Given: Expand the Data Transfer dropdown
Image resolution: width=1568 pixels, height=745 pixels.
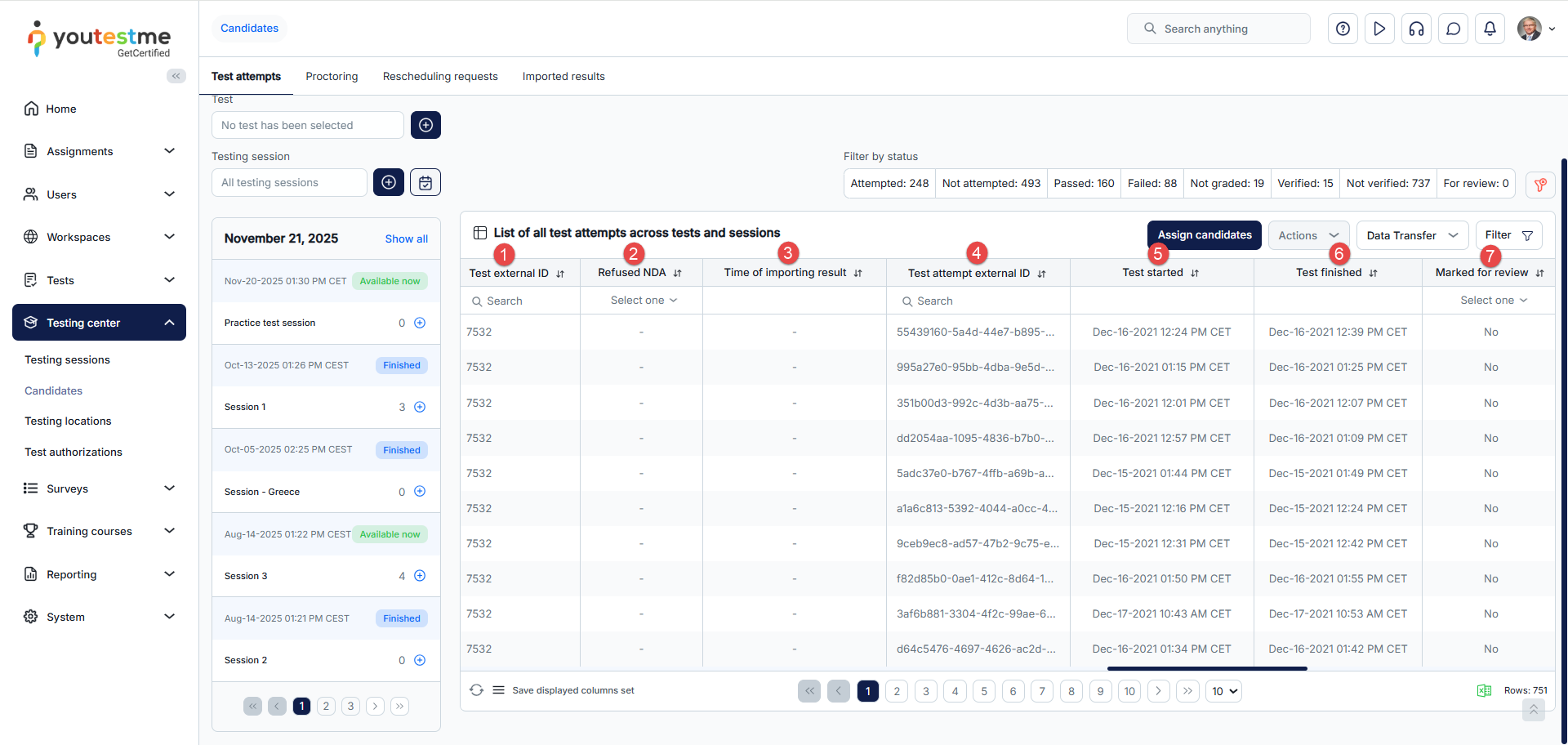Looking at the screenshot, I should (1411, 235).
